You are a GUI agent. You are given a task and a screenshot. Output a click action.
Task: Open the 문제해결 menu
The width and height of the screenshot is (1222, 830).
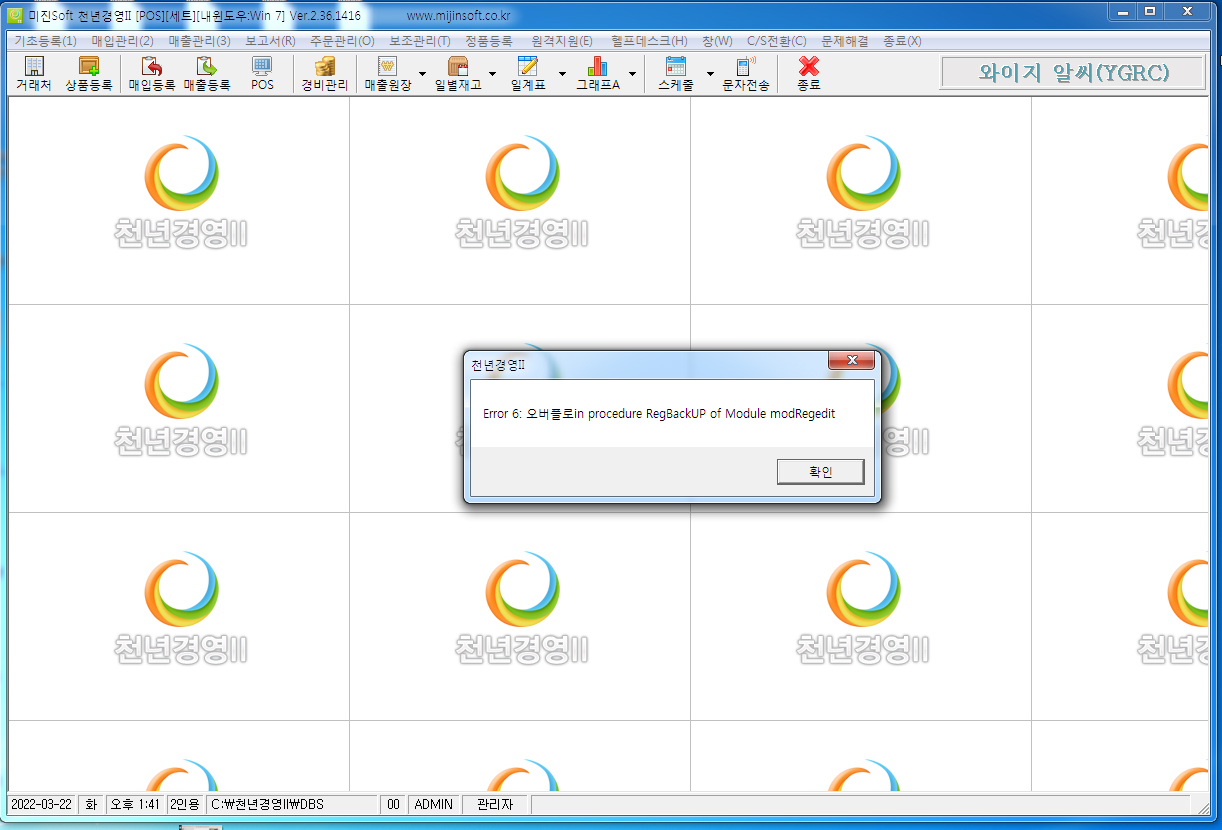pos(844,41)
